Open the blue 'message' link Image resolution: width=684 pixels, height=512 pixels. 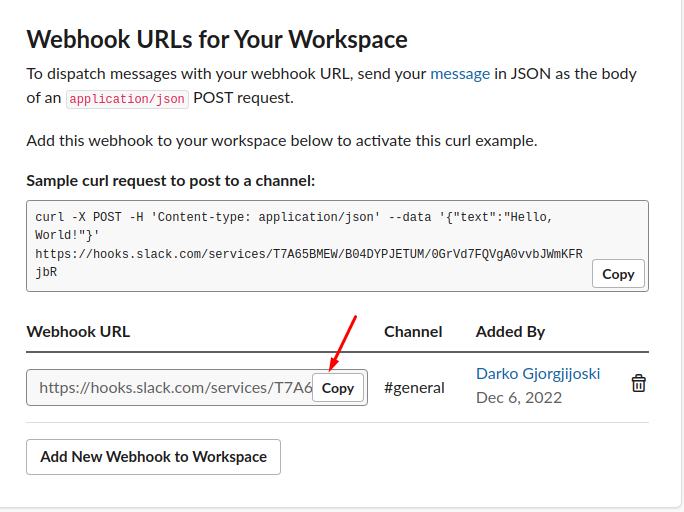(x=460, y=74)
